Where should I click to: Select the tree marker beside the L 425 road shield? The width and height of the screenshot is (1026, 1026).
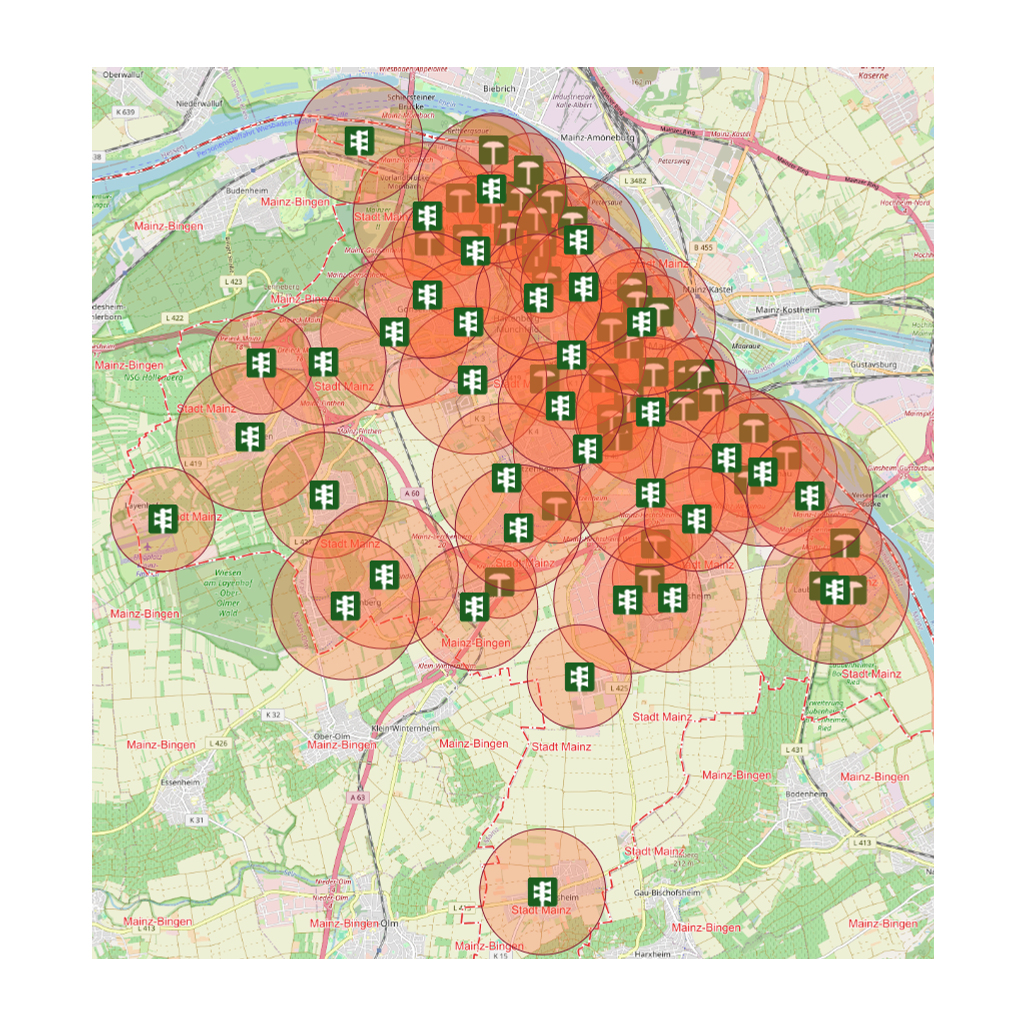pyautogui.click(x=580, y=677)
